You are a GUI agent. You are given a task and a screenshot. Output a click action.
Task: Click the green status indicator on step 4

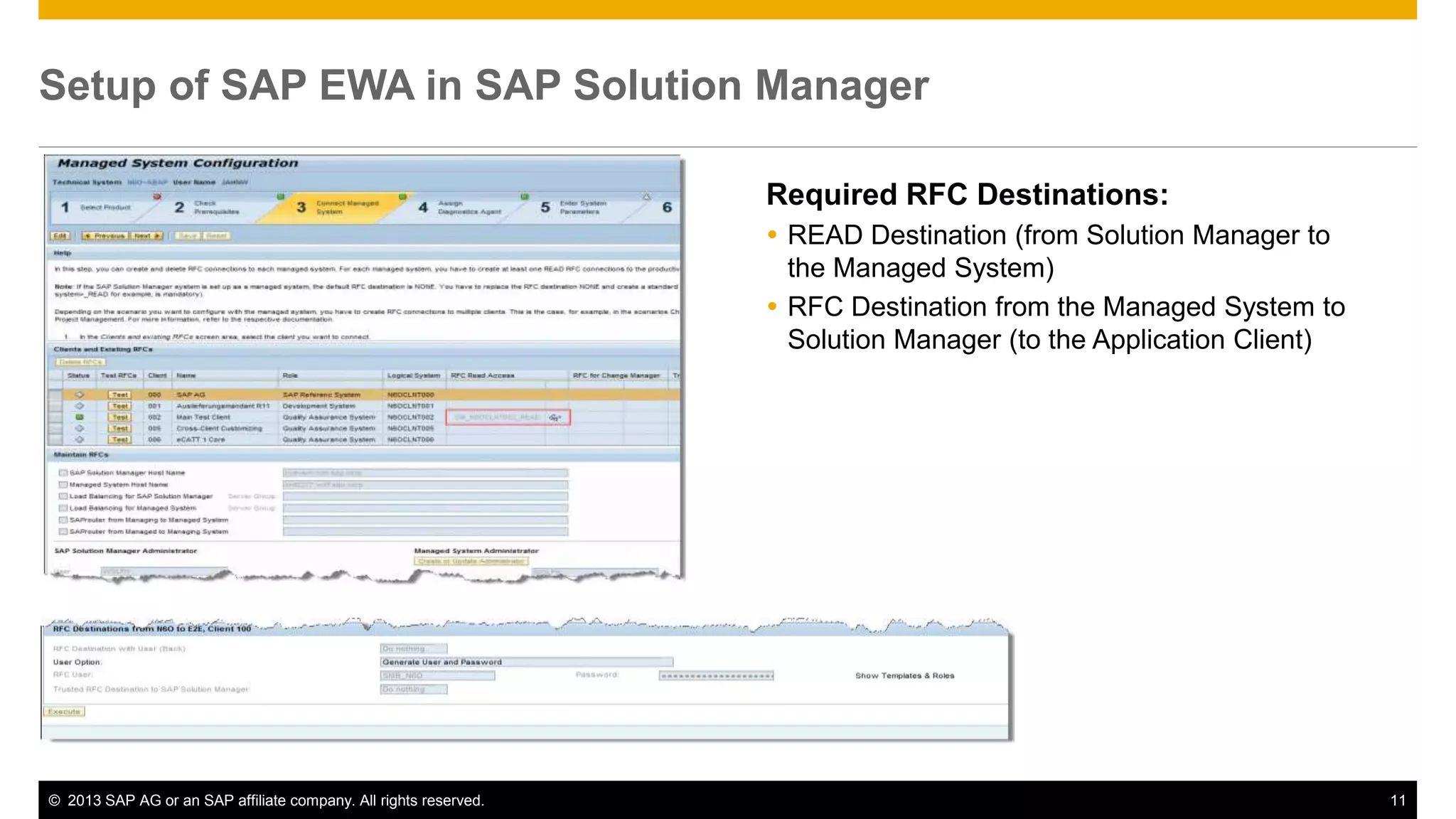(525, 197)
